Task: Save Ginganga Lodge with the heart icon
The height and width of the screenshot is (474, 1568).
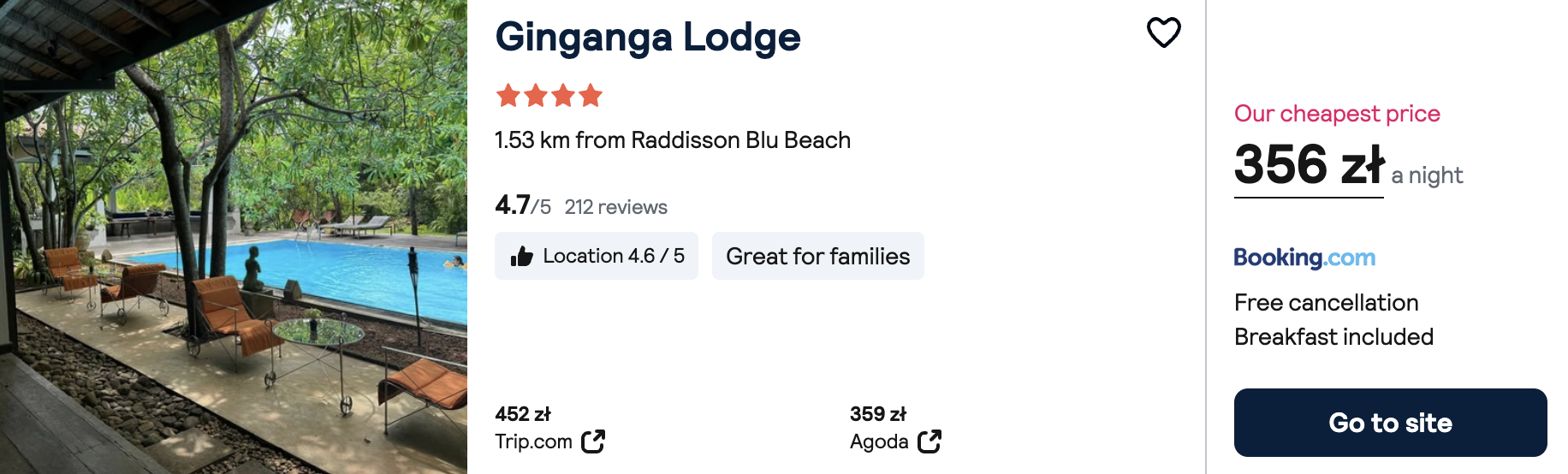Action: (1163, 33)
